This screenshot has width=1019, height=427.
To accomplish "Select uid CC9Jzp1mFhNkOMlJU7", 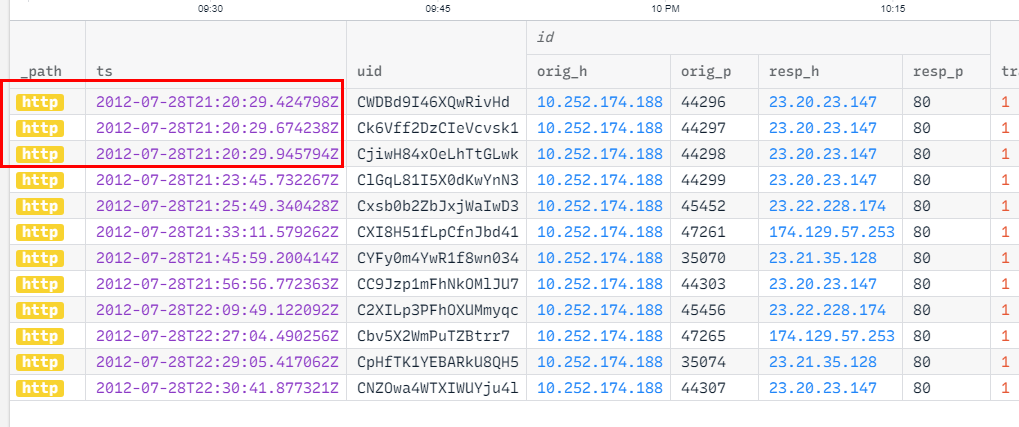I will tap(438, 284).
